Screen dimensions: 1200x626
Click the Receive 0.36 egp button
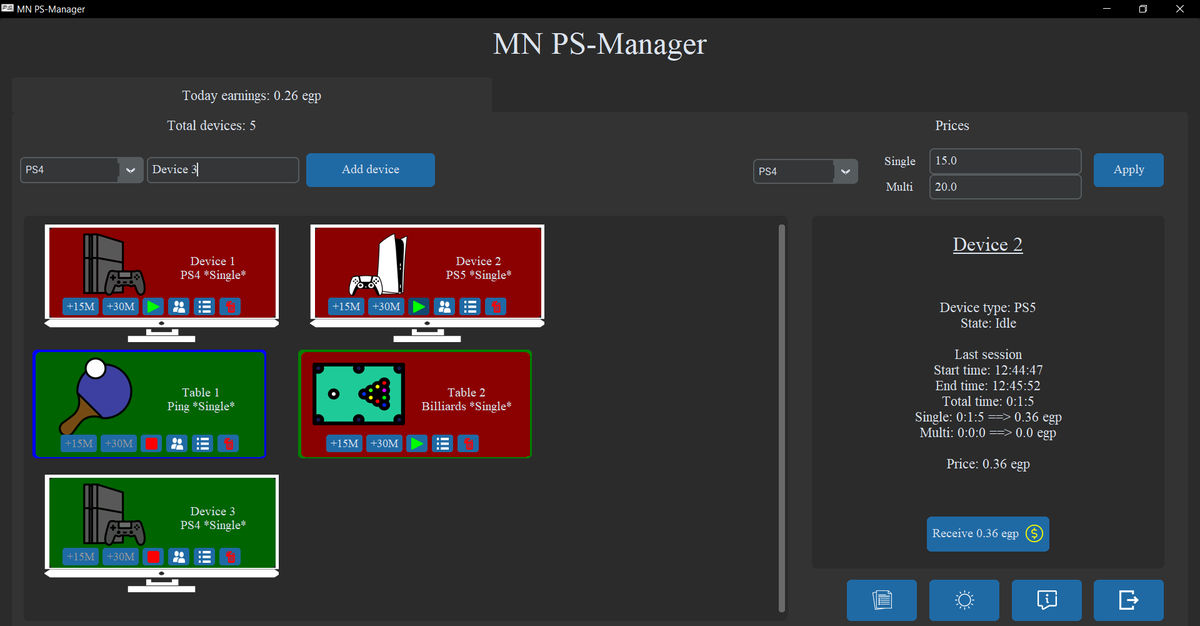point(988,534)
